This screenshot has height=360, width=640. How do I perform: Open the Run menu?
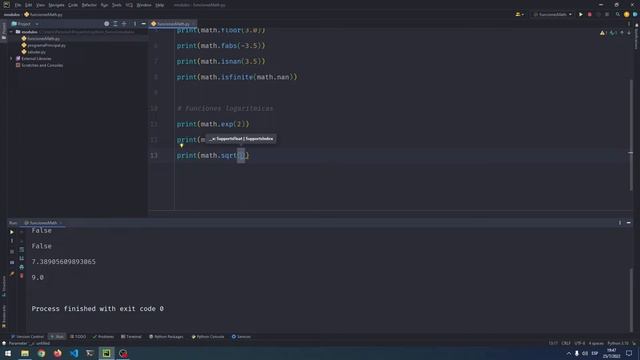click(x=104, y=5)
